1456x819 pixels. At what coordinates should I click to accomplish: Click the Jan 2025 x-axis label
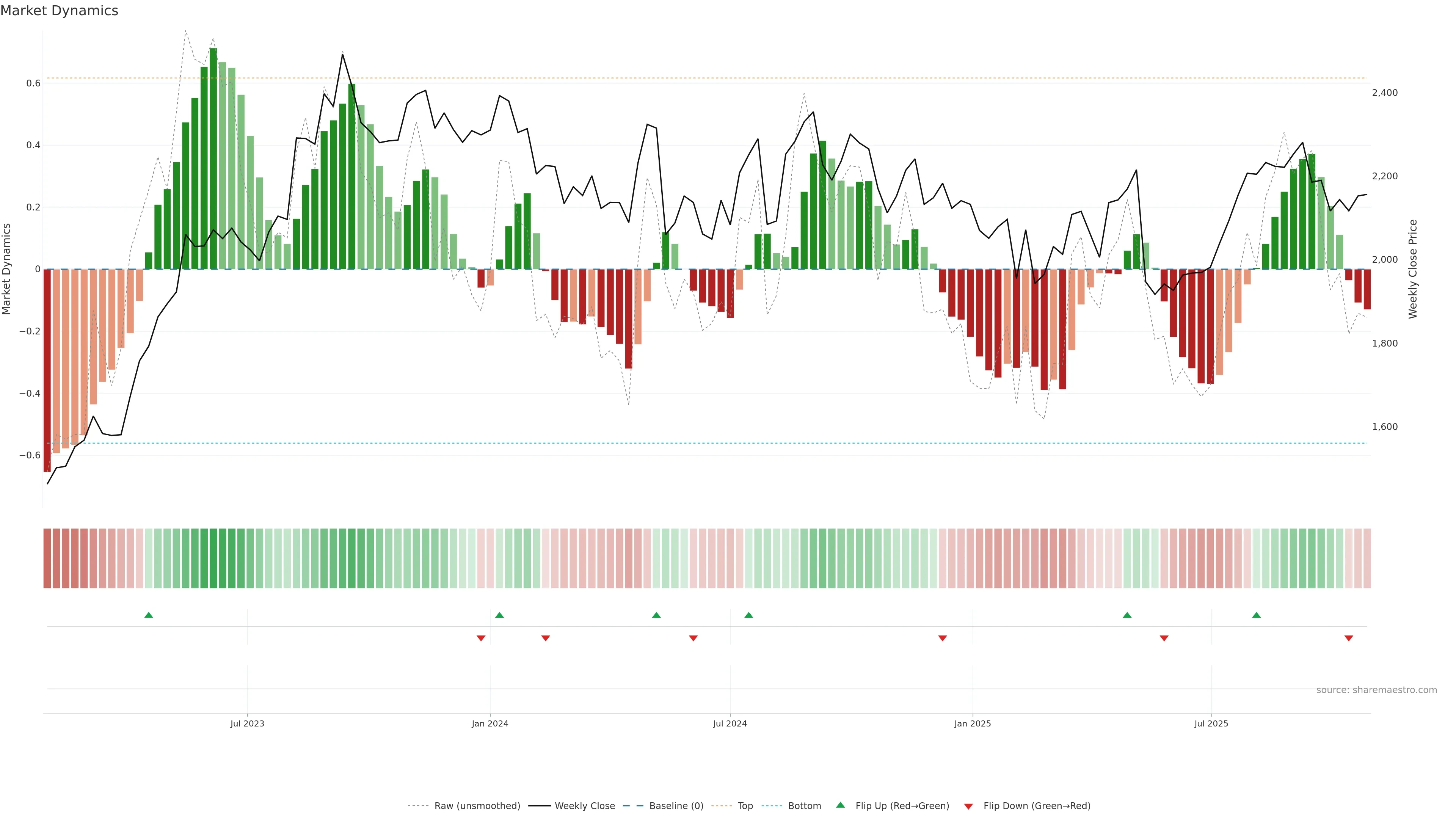[972, 723]
